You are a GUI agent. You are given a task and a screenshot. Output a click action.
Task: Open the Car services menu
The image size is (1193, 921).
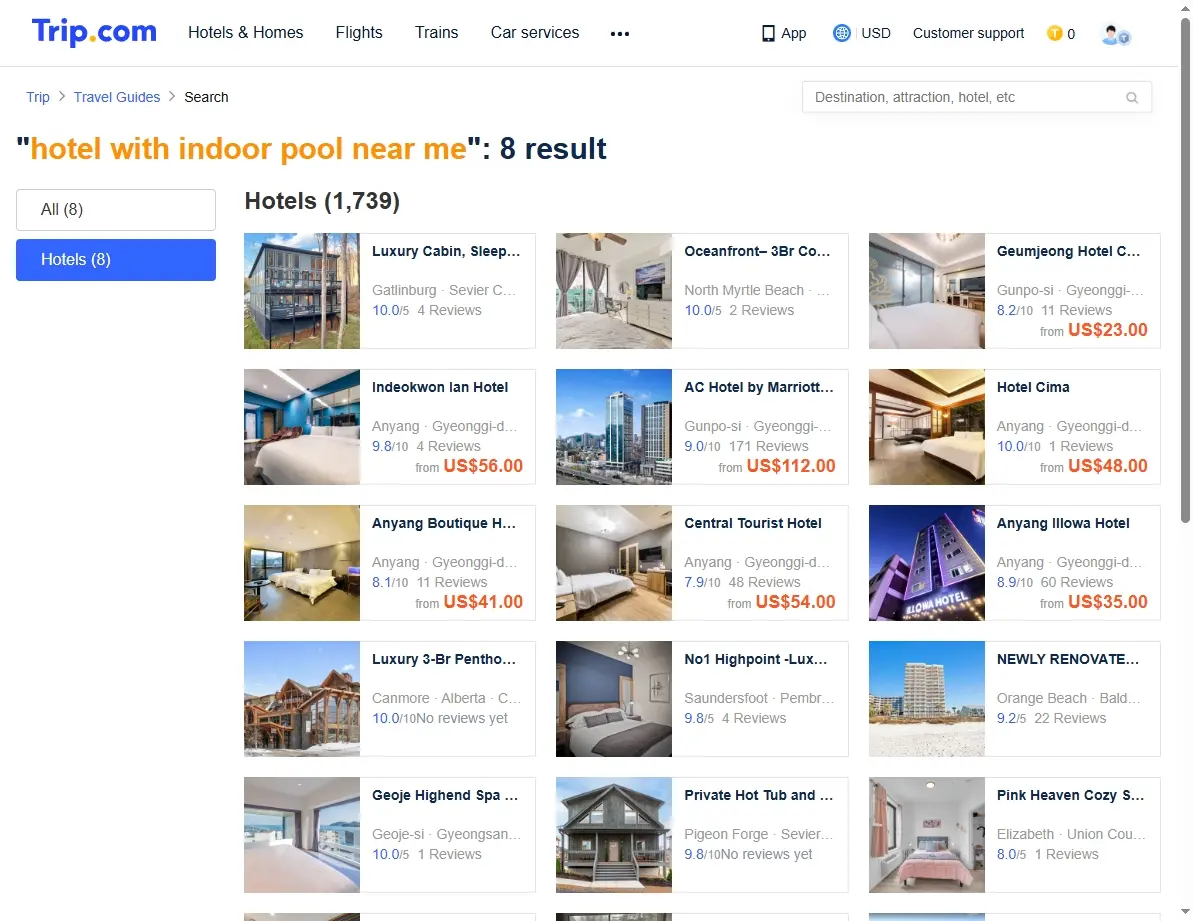coord(535,33)
